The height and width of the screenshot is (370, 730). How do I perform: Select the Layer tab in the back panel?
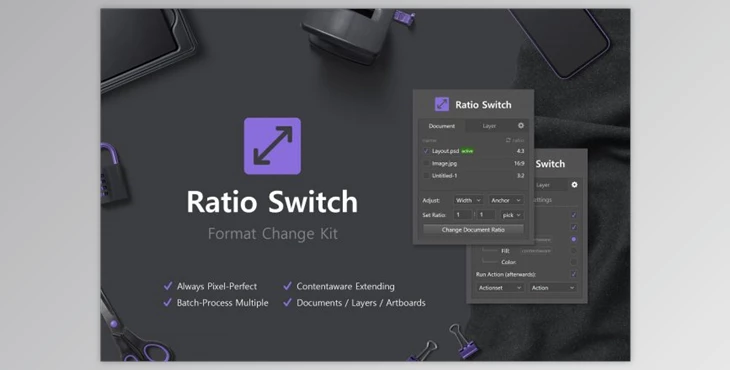pyautogui.click(x=543, y=185)
